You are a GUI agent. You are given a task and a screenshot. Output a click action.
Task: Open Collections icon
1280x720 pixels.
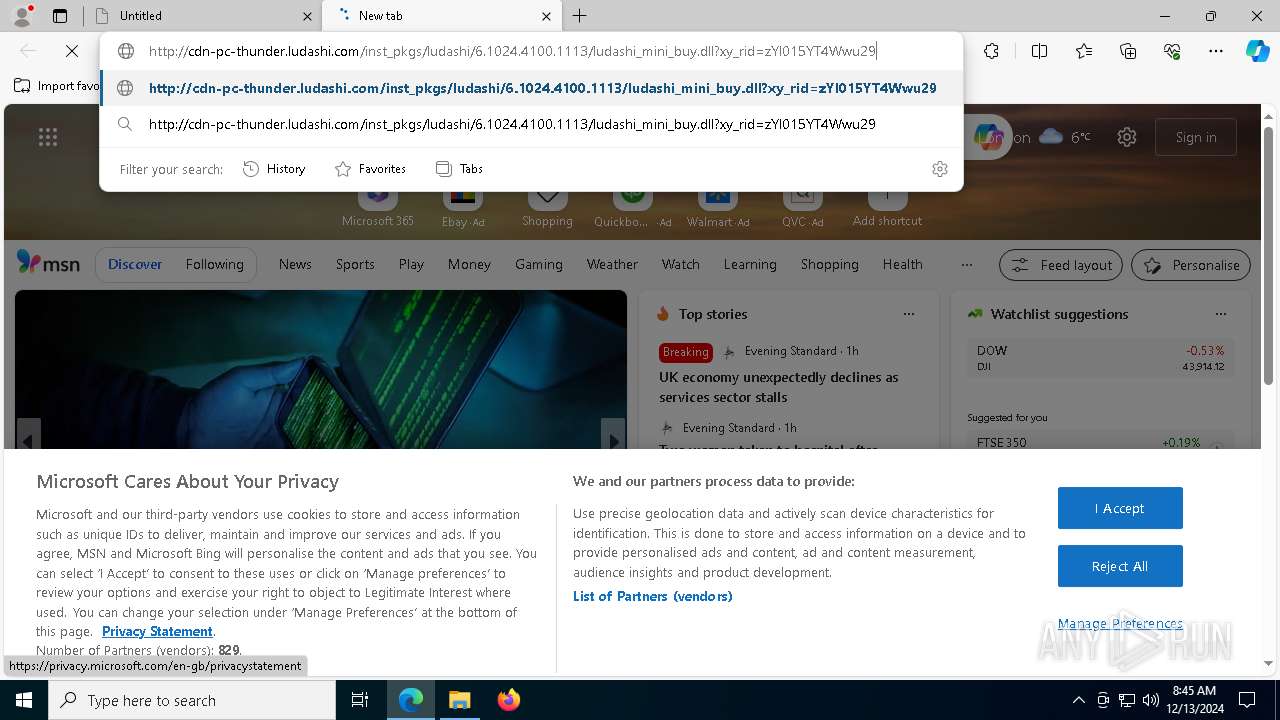[1128, 51]
